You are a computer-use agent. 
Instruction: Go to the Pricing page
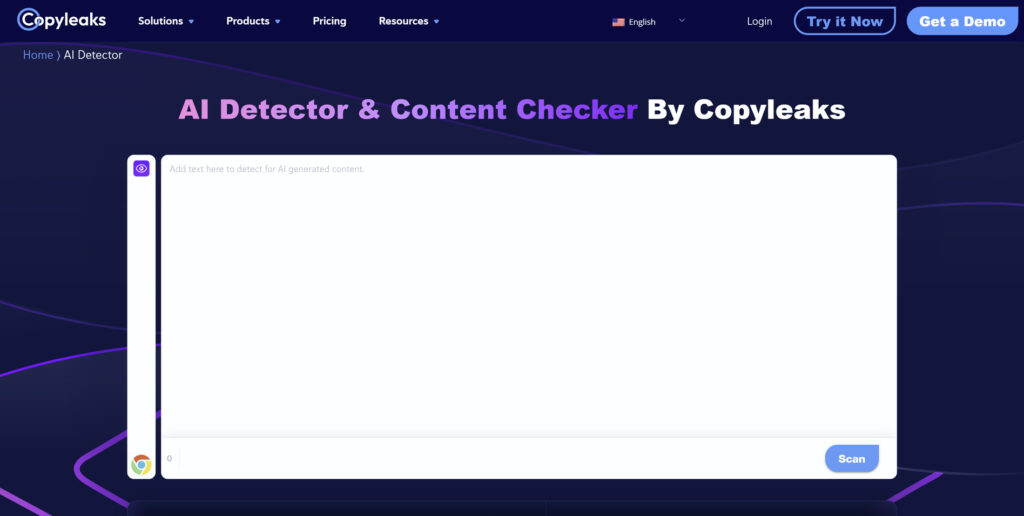329,21
